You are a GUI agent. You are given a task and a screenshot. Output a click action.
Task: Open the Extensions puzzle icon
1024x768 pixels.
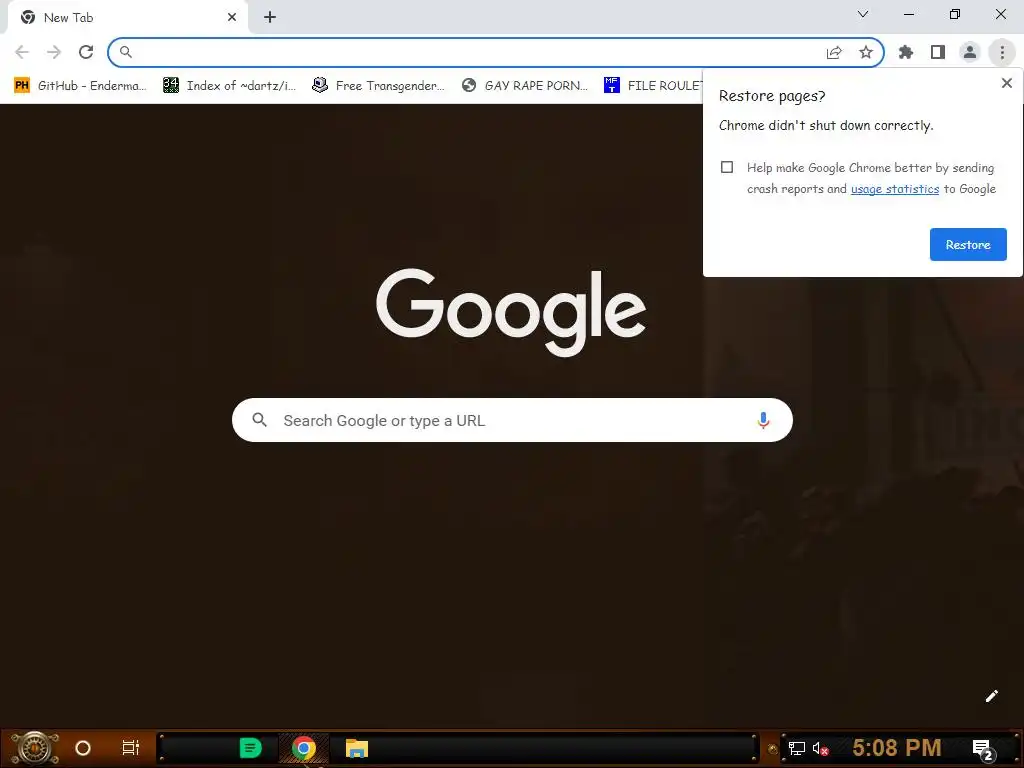pyautogui.click(x=906, y=52)
